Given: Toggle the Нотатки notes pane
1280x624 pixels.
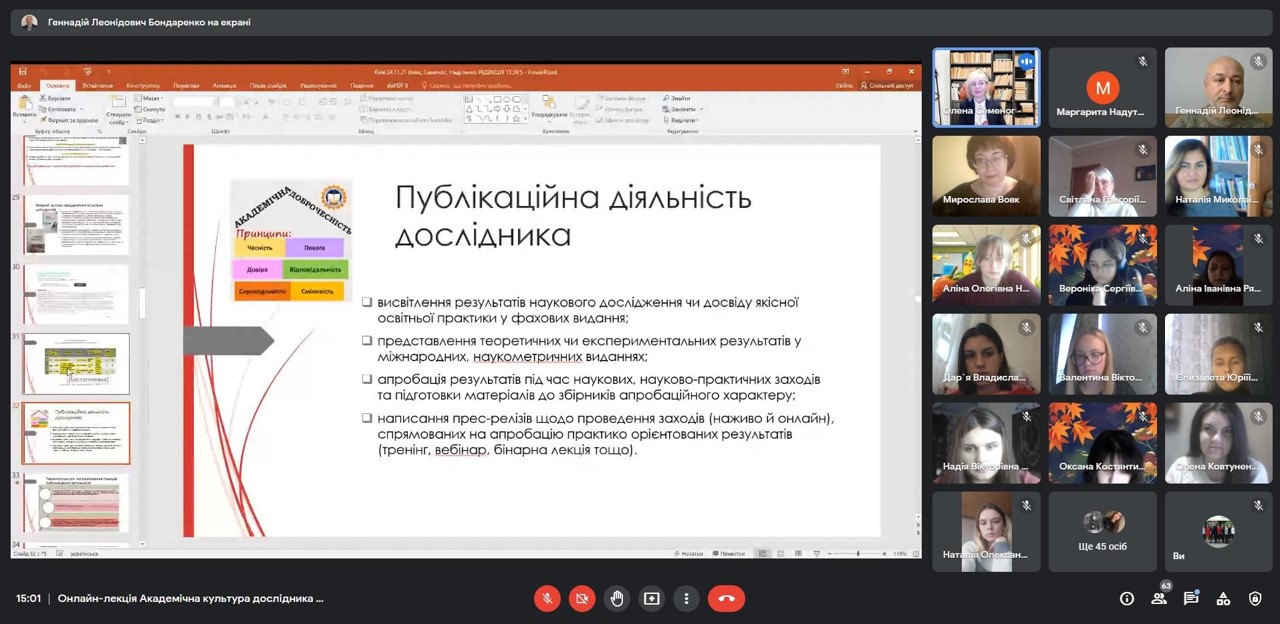Looking at the screenshot, I should pyautogui.click(x=689, y=554).
